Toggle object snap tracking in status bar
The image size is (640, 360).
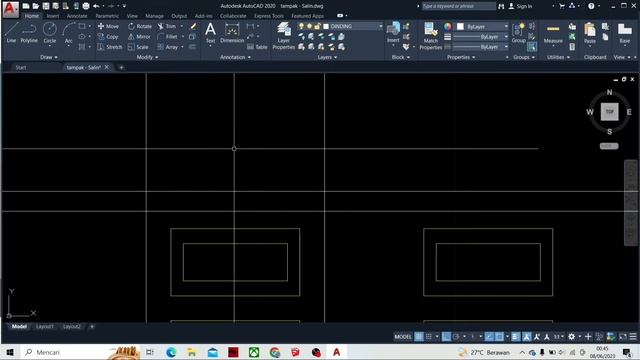pos(489,337)
